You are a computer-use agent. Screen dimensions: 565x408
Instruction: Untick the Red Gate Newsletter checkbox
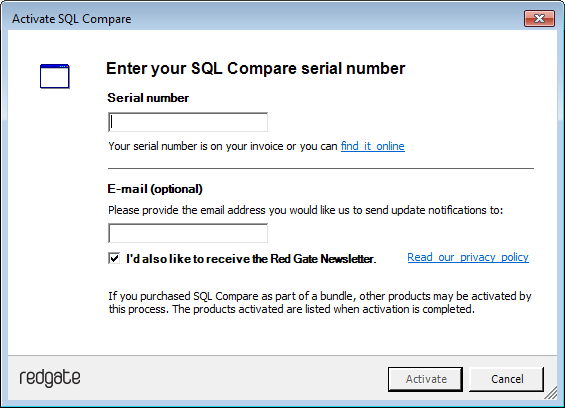tap(114, 258)
